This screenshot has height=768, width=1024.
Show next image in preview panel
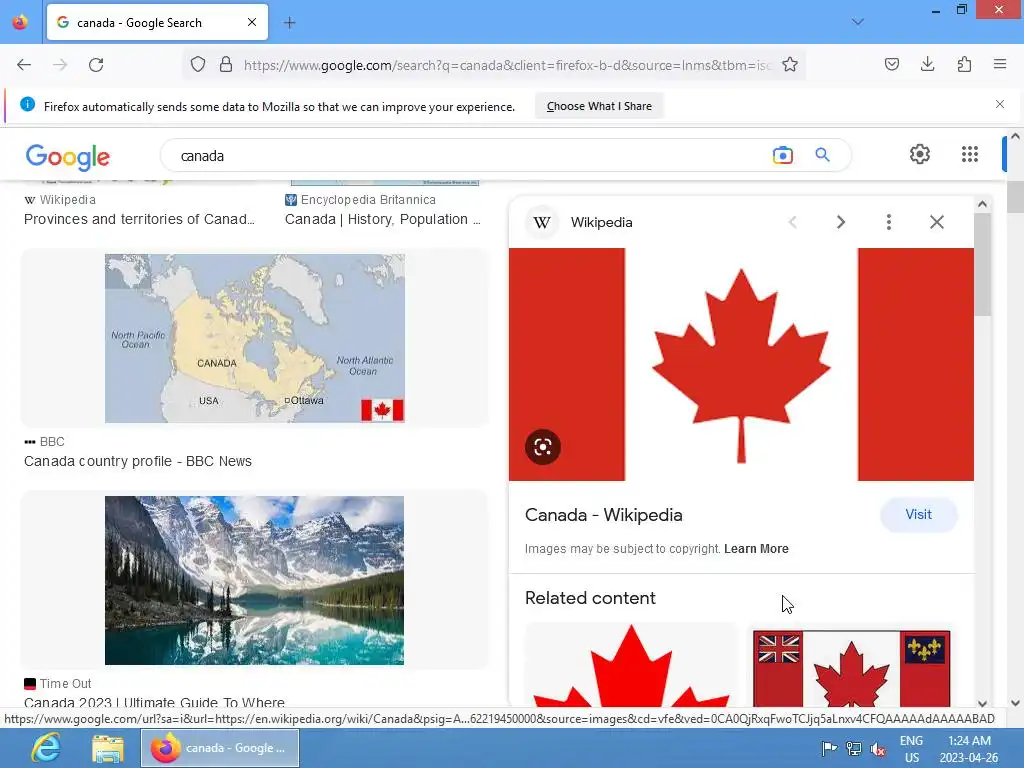click(x=841, y=222)
